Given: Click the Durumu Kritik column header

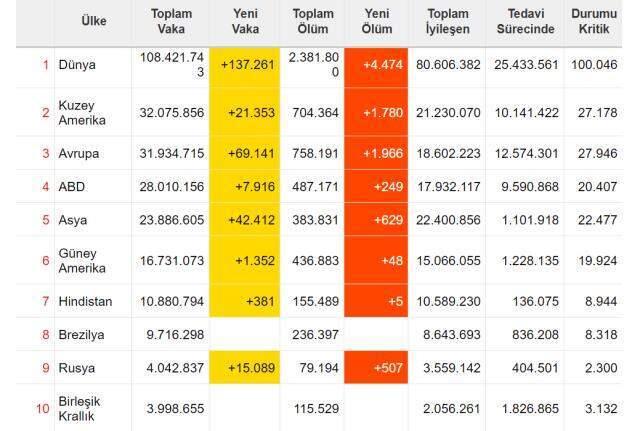Looking at the screenshot, I should pos(594,21).
